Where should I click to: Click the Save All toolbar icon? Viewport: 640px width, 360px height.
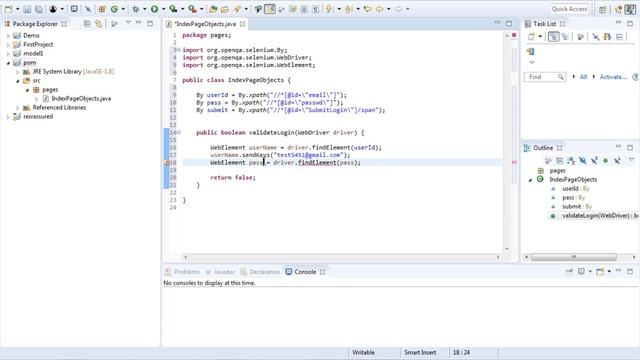coord(38,9)
